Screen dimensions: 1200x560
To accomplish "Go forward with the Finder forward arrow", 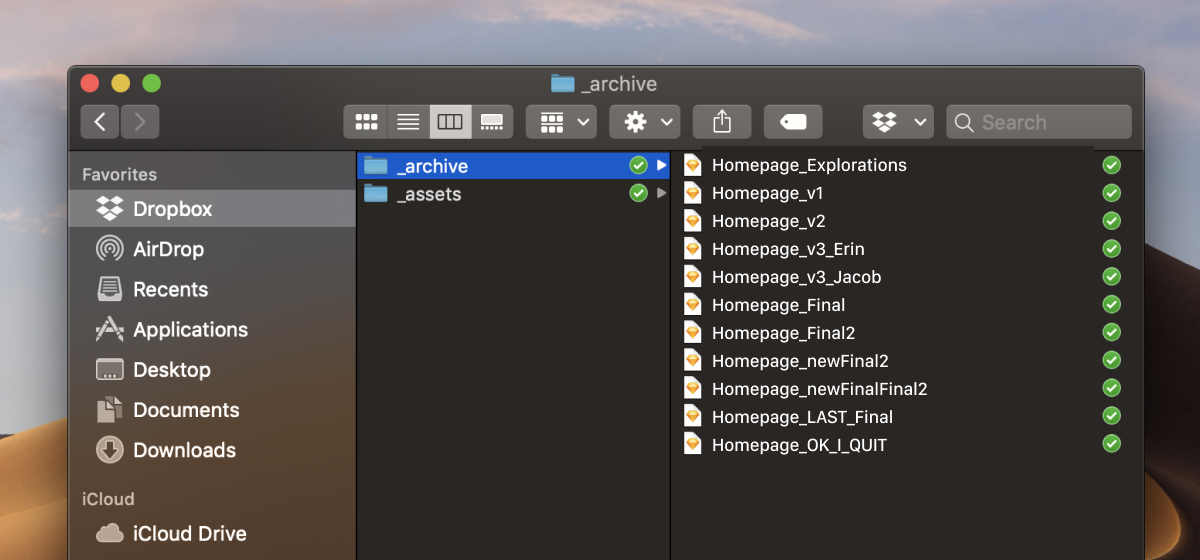I will 140,122.
